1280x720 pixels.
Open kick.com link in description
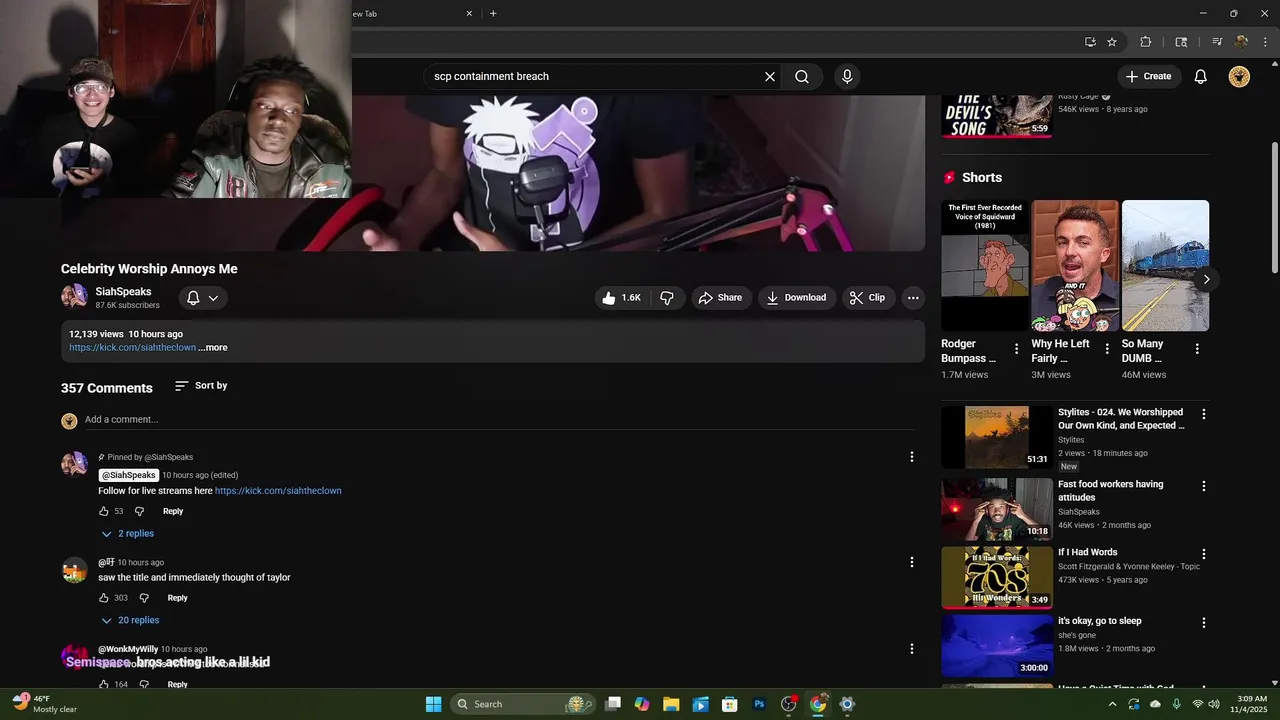click(x=132, y=348)
